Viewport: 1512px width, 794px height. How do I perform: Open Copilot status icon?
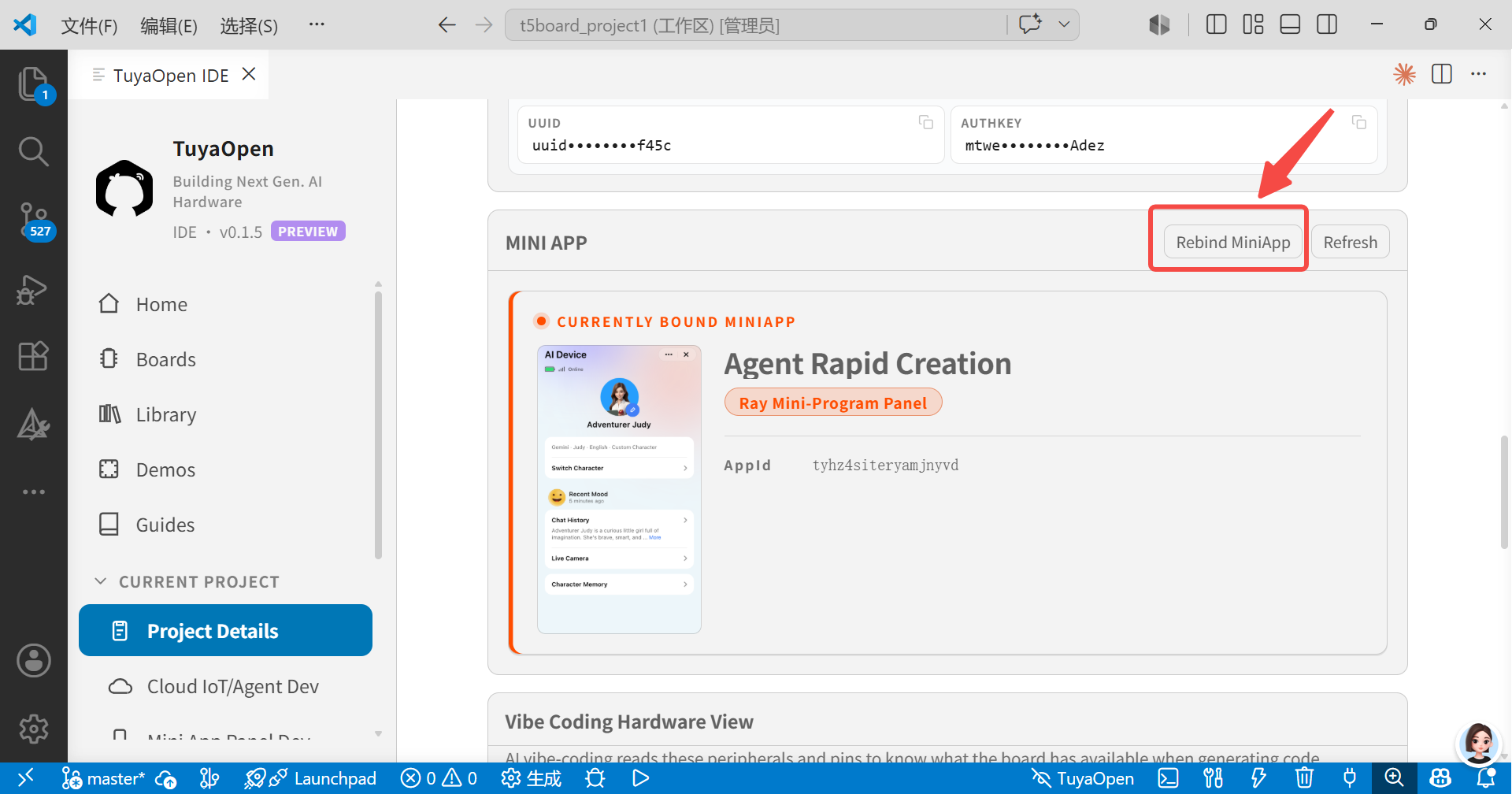(x=1440, y=778)
